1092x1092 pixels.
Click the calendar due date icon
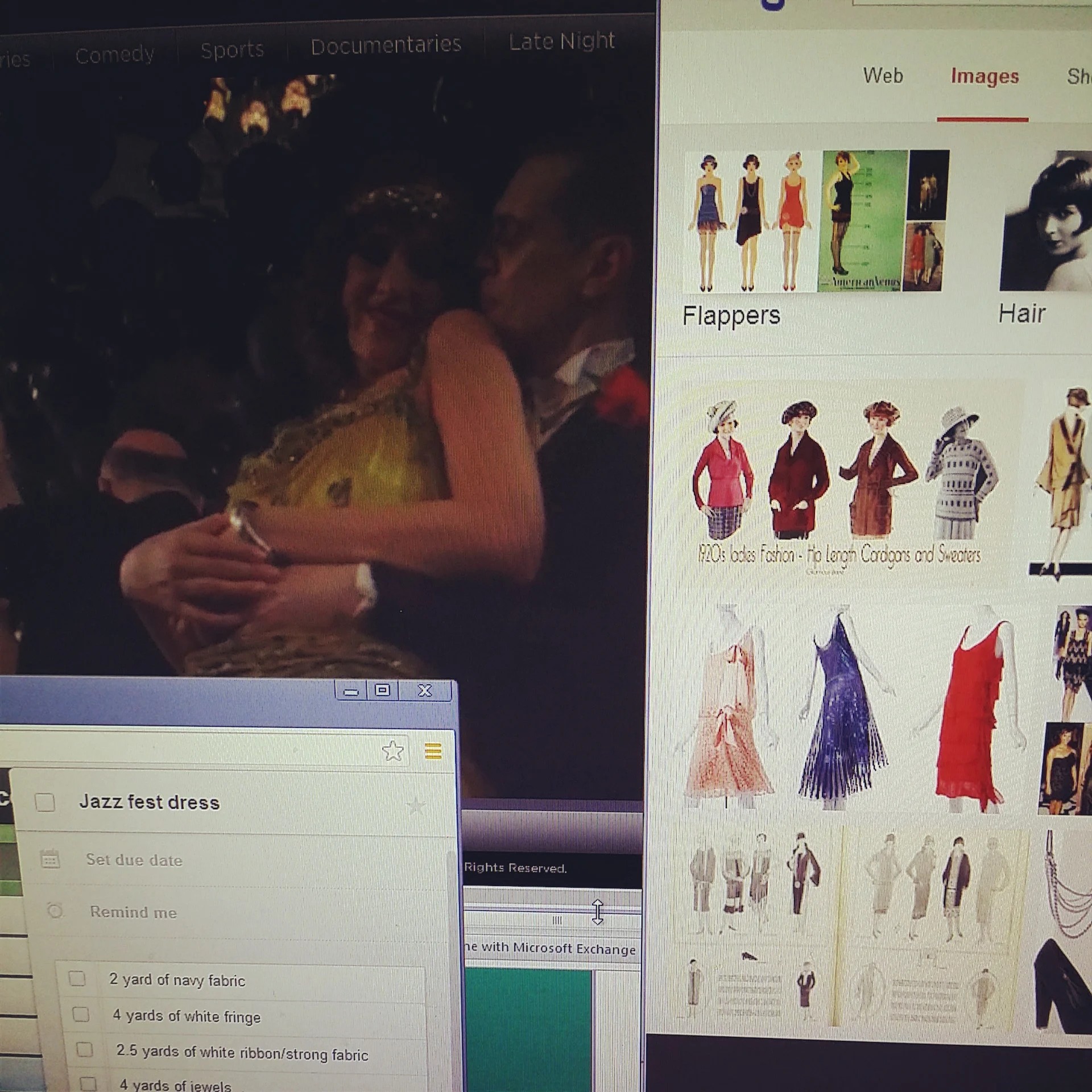pos(50,858)
